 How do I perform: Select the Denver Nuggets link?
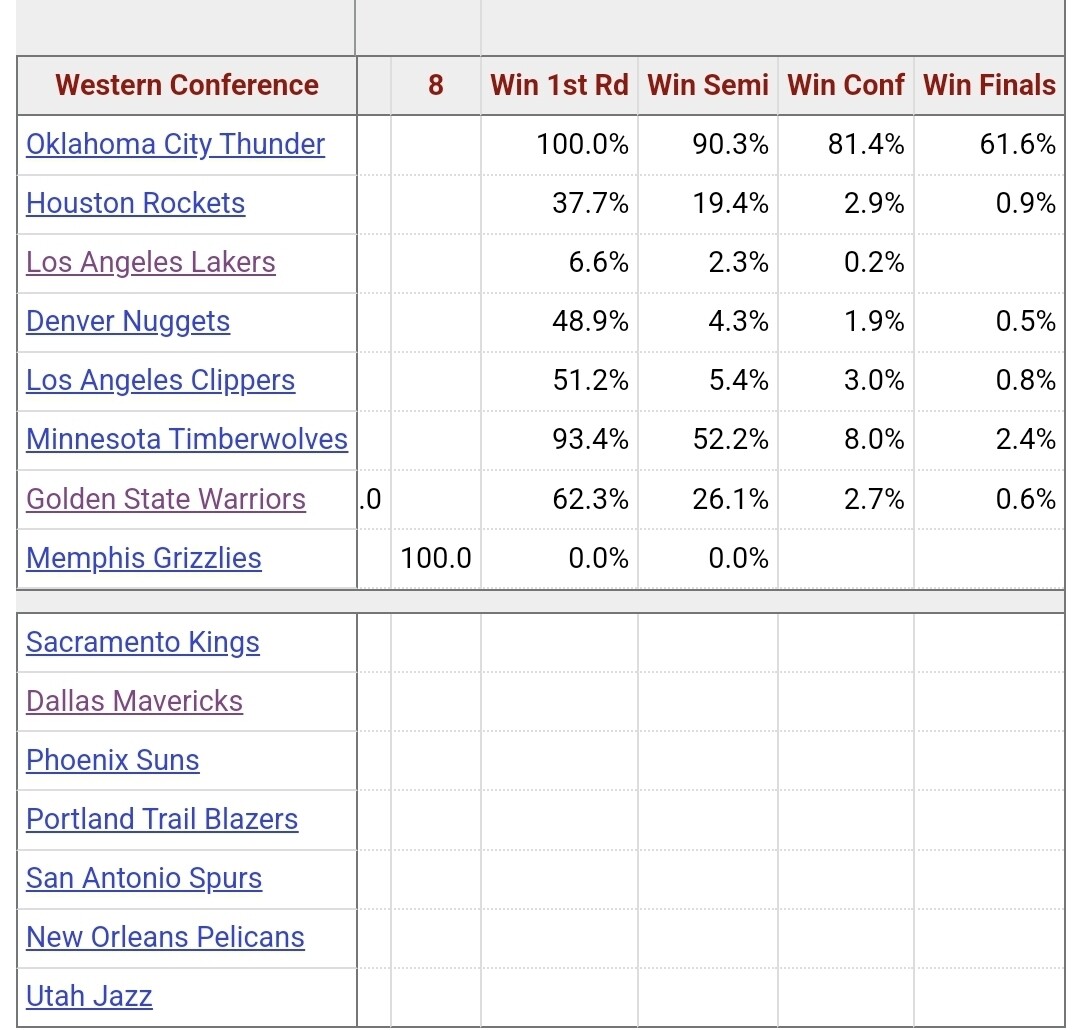[128, 321]
